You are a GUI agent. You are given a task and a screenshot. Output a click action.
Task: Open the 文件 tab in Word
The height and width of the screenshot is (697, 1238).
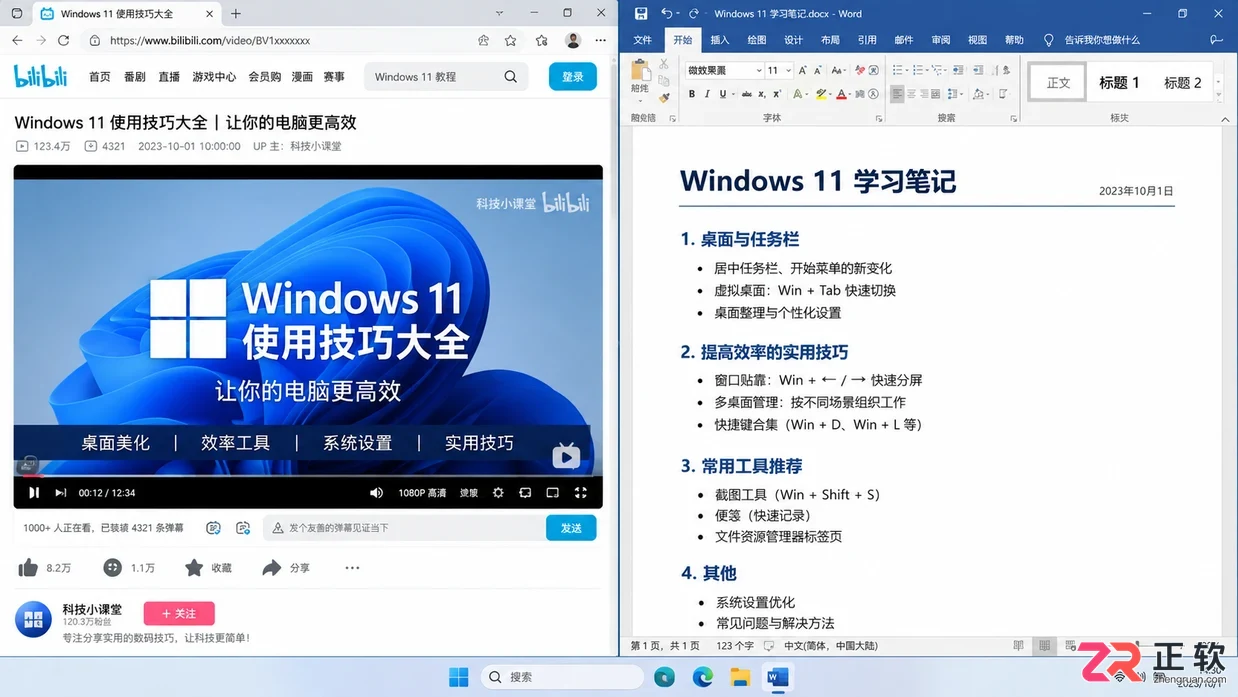(642, 40)
